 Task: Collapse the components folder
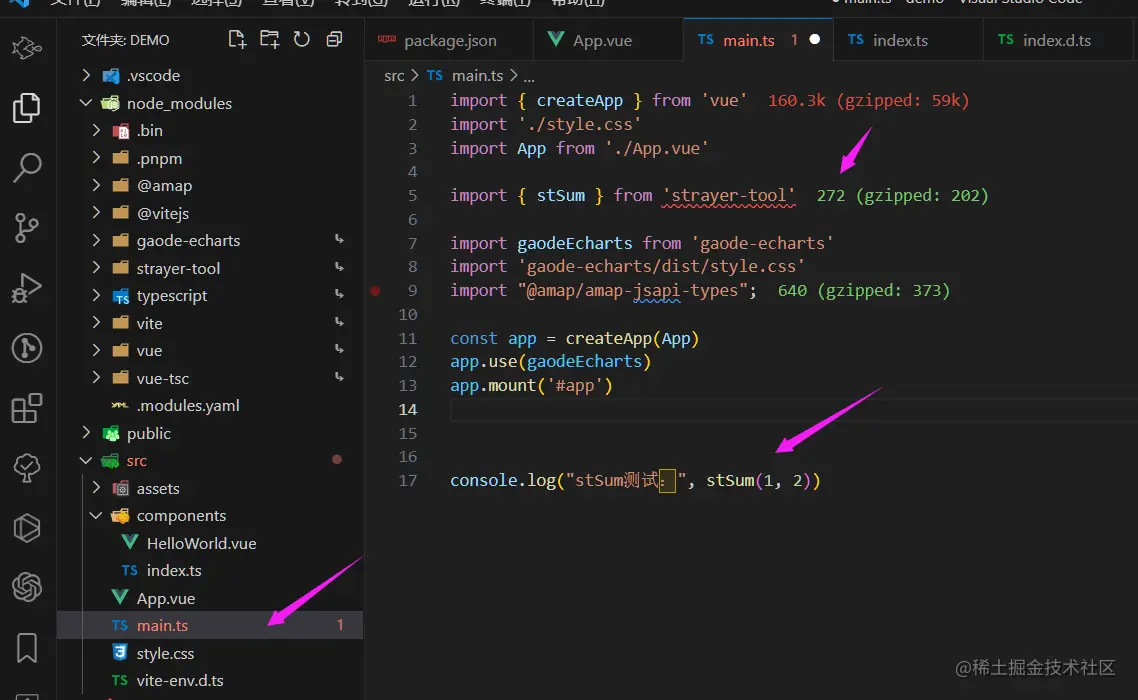tap(97, 516)
